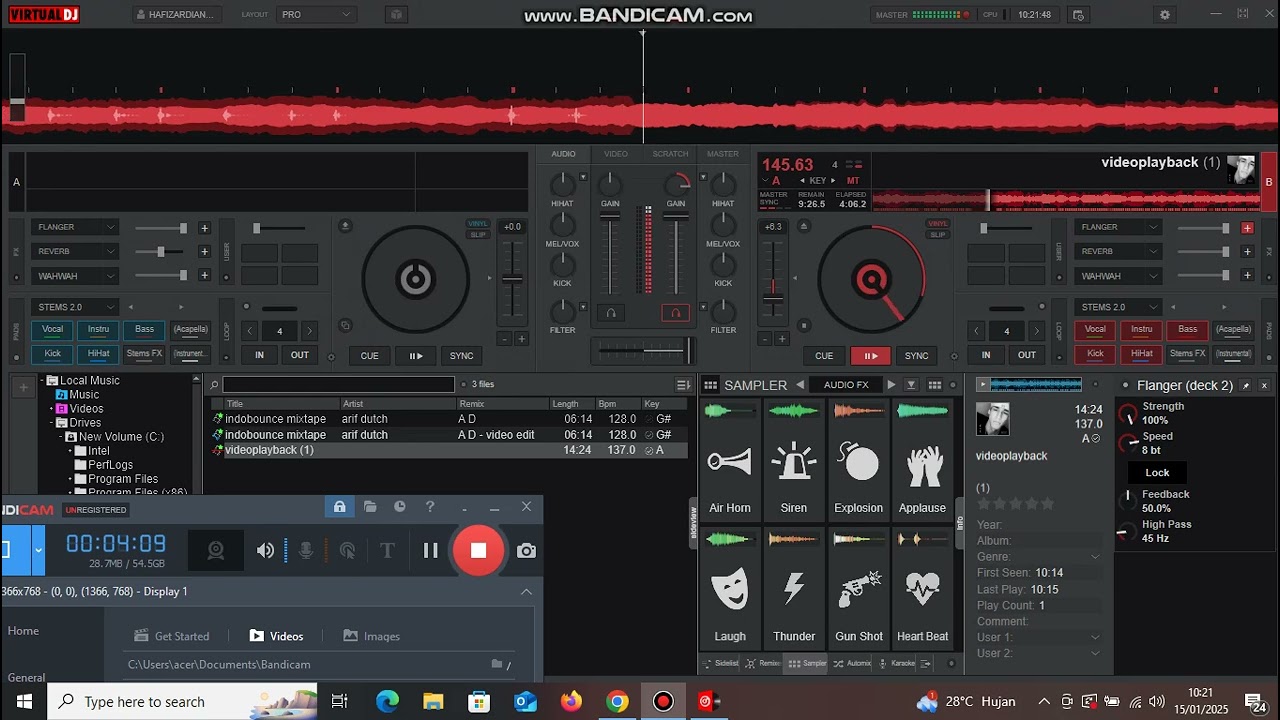Toggle MT master tempo on right deck
Viewport: 1280px width, 720px height.
(x=853, y=181)
